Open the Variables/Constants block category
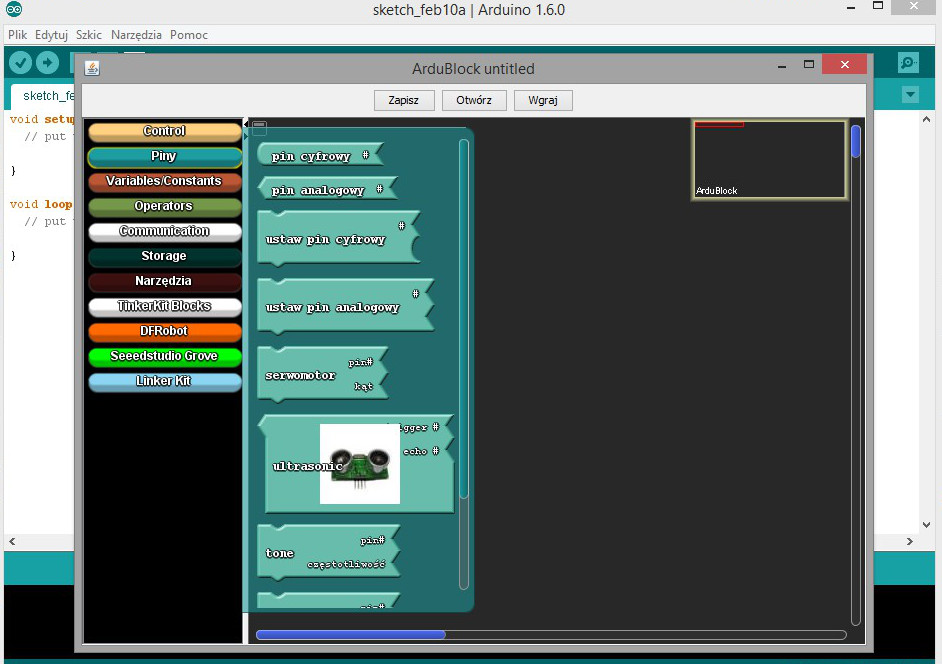The image size is (942, 664). [x=165, y=181]
